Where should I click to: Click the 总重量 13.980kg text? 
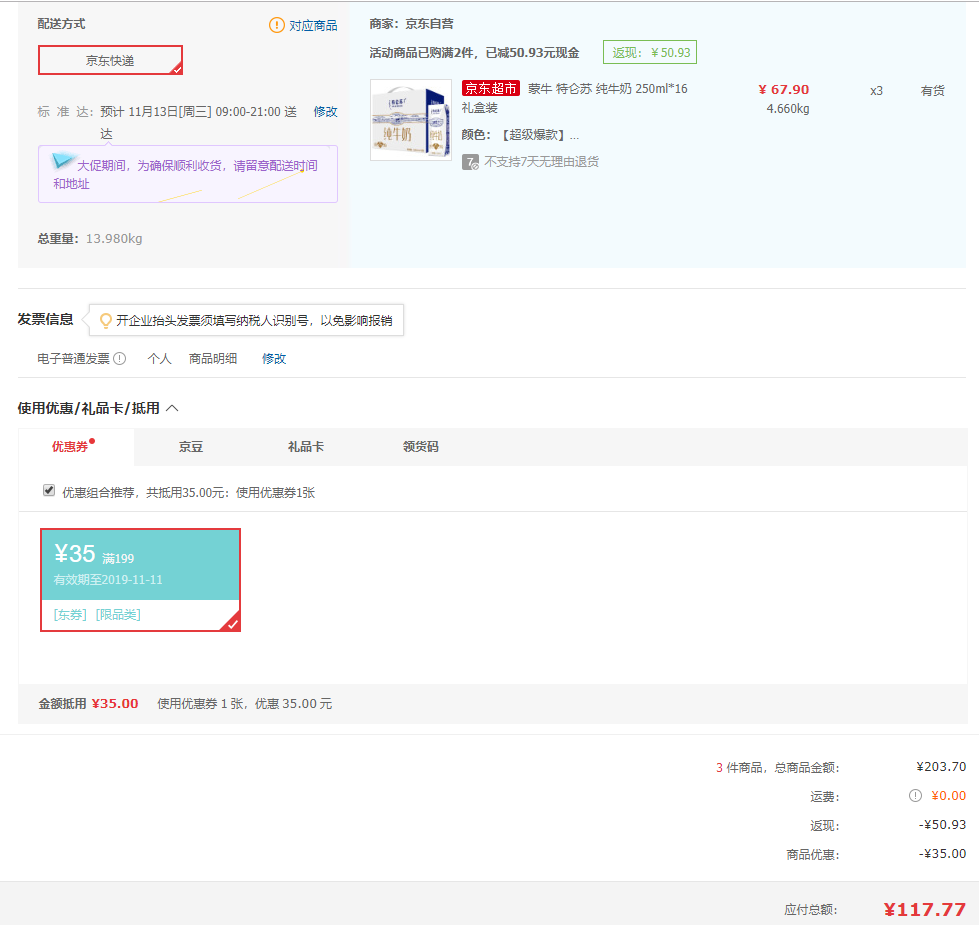pyautogui.click(x=90, y=238)
